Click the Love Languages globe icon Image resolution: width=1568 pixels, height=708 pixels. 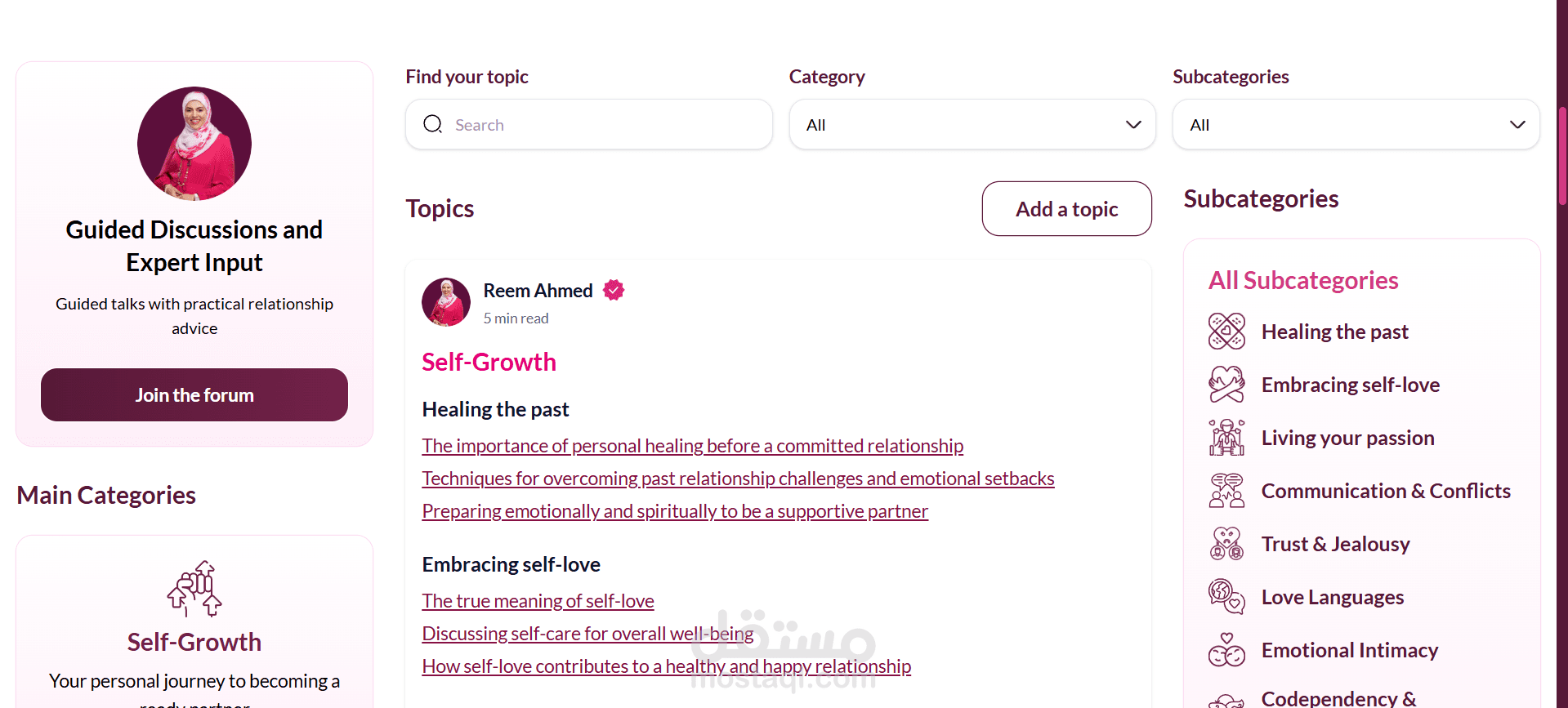click(1226, 597)
